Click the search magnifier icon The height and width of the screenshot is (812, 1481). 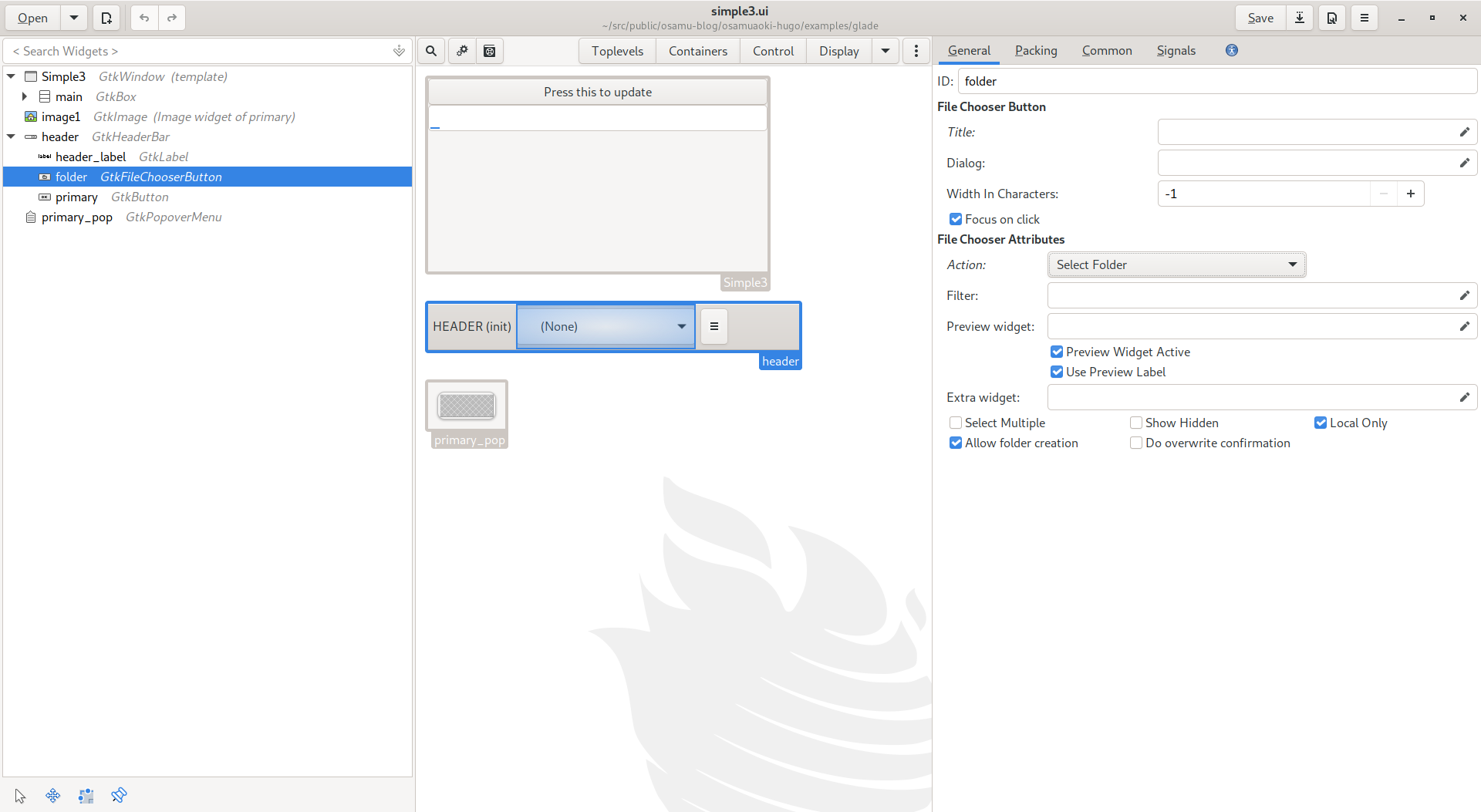[431, 51]
